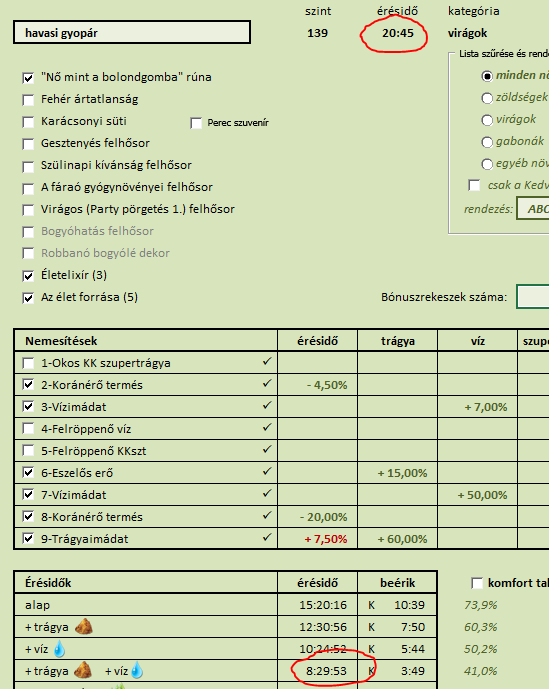The height and width of the screenshot is (689, 549).
Task: Check the Karácsonyi süti option
Action: coord(28,122)
